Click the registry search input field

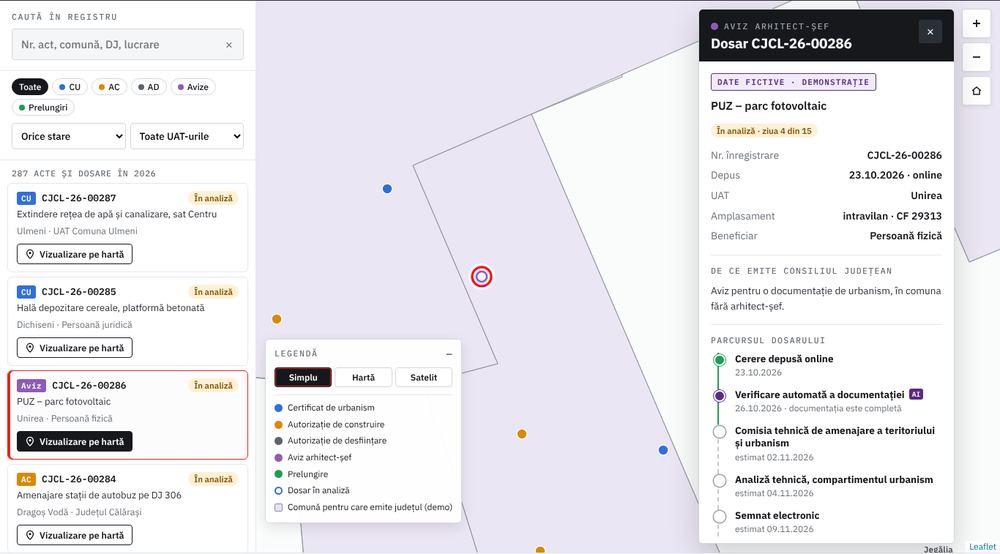(128, 45)
